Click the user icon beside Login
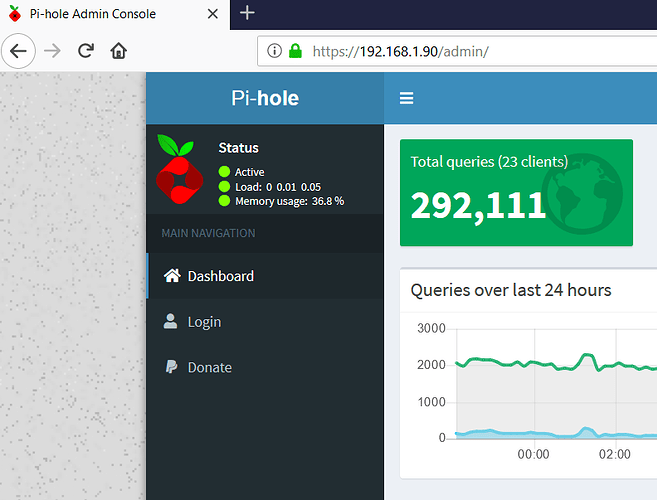Image resolution: width=657 pixels, height=500 pixels. coord(172,322)
